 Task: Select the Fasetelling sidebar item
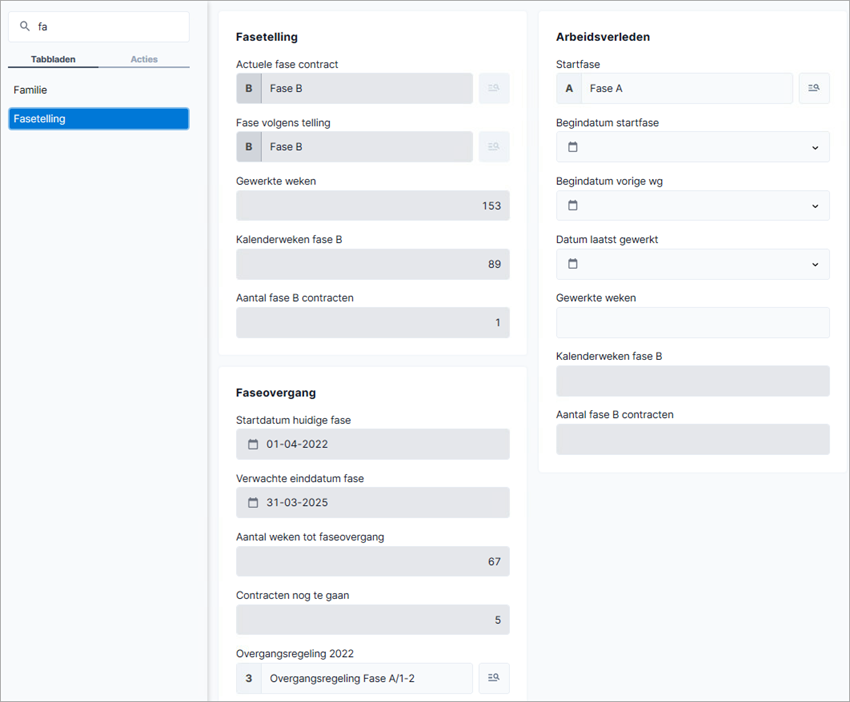pos(99,119)
